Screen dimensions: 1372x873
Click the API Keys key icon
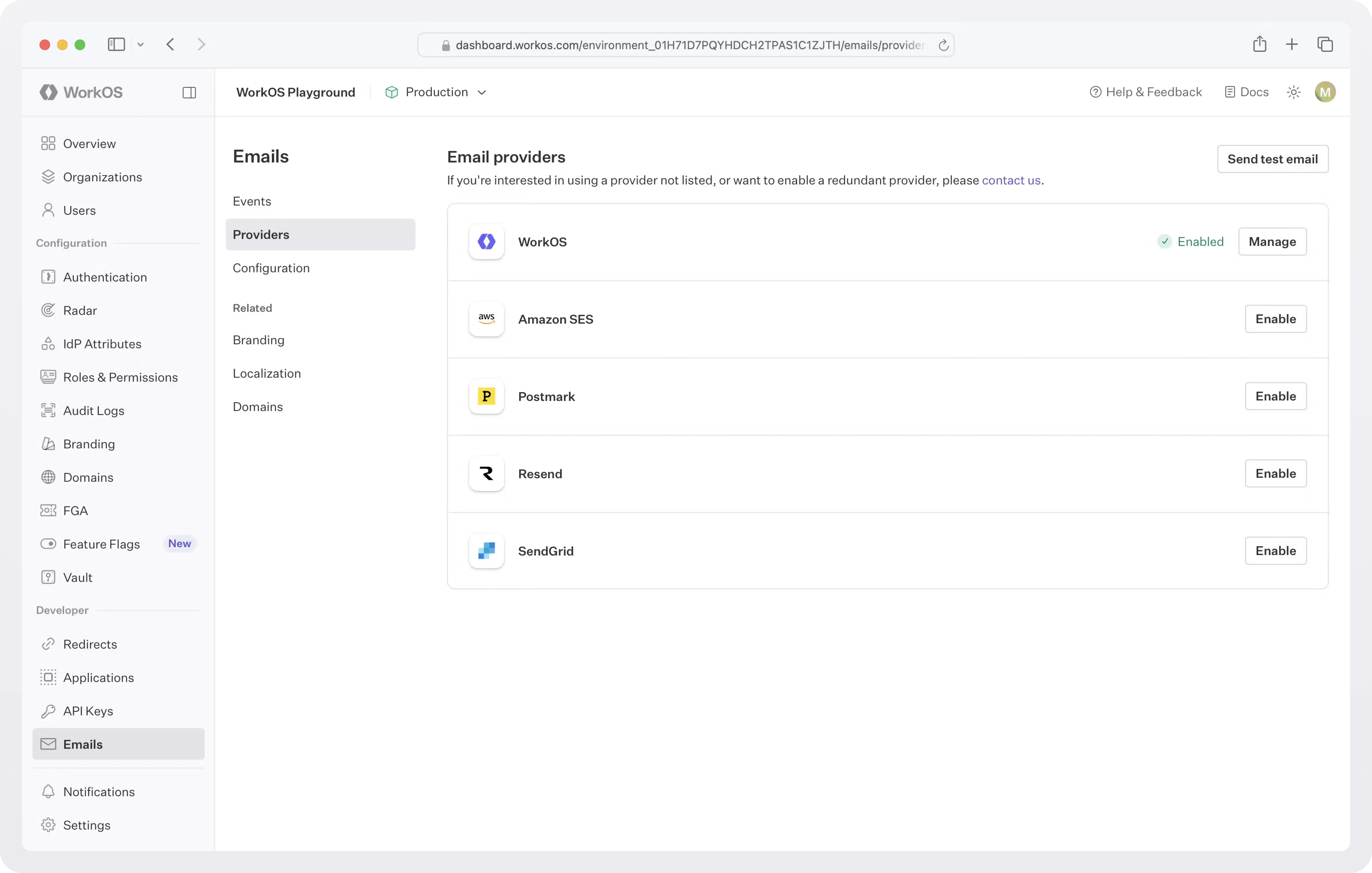pos(49,711)
